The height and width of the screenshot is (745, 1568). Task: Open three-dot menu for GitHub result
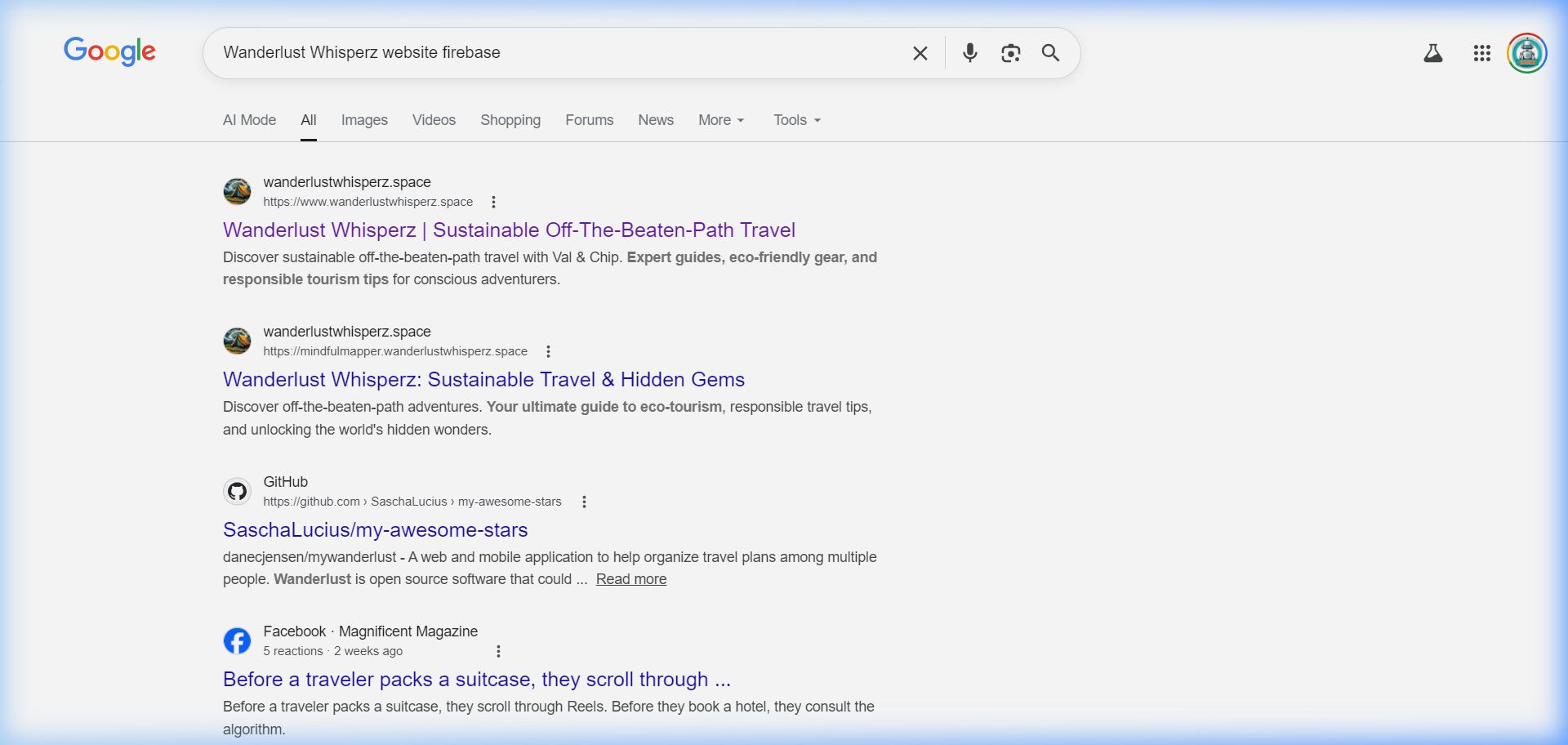point(584,502)
